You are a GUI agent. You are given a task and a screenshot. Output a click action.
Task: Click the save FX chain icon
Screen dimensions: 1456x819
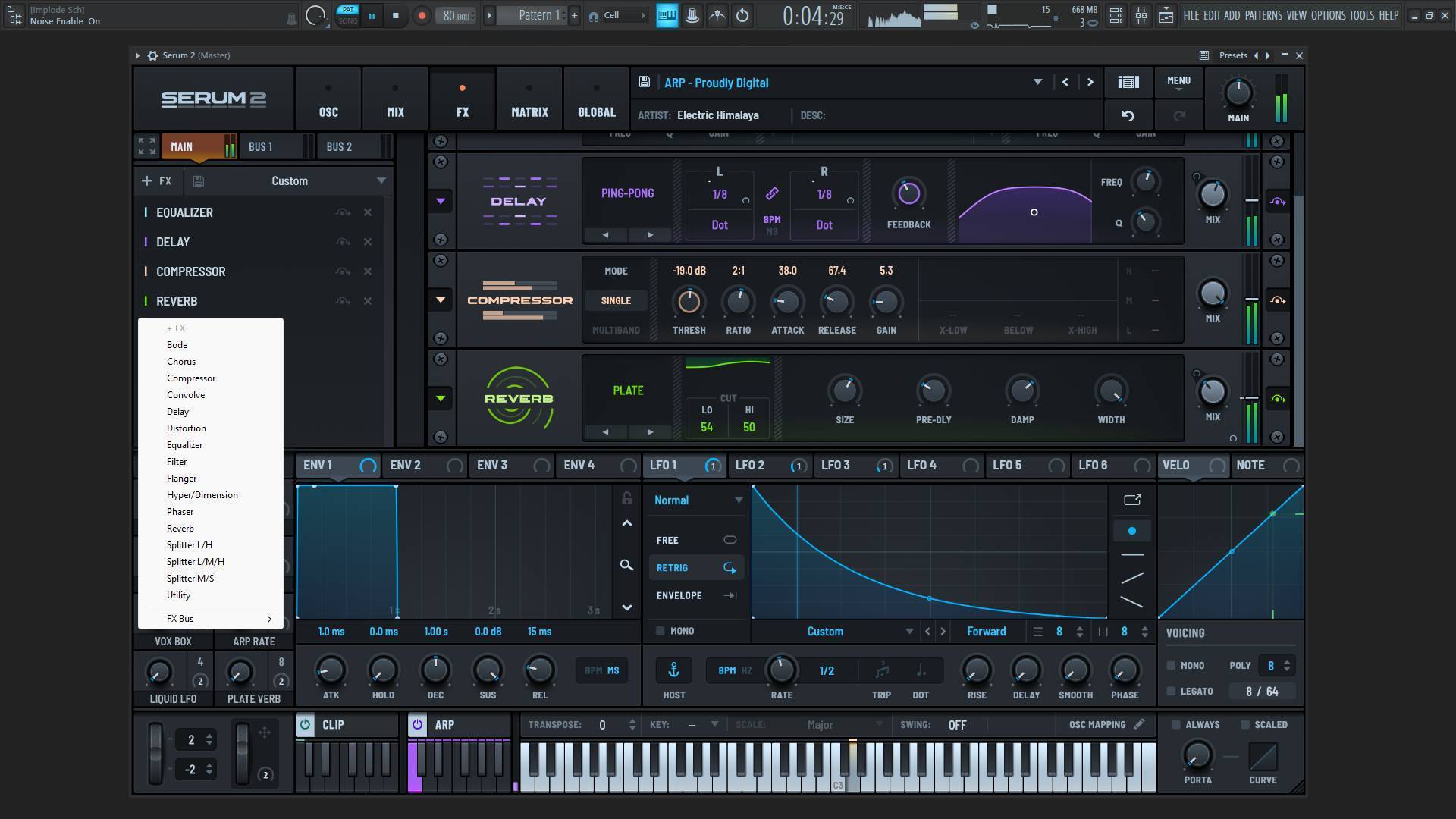pos(198,180)
